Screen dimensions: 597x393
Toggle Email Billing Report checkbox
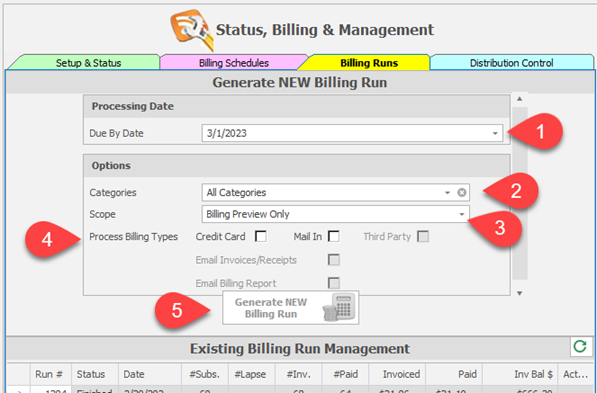334,283
